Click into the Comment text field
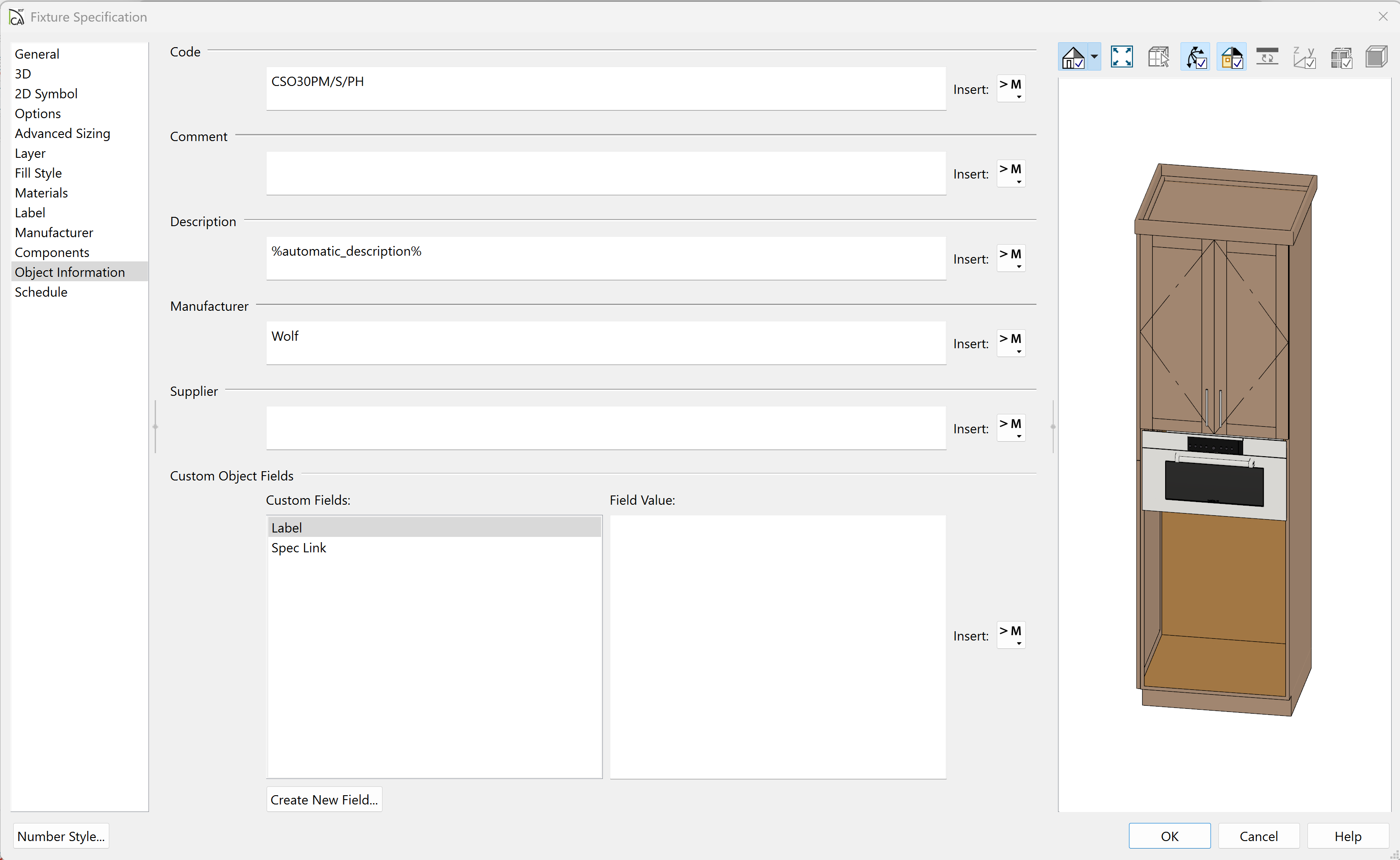 605,174
